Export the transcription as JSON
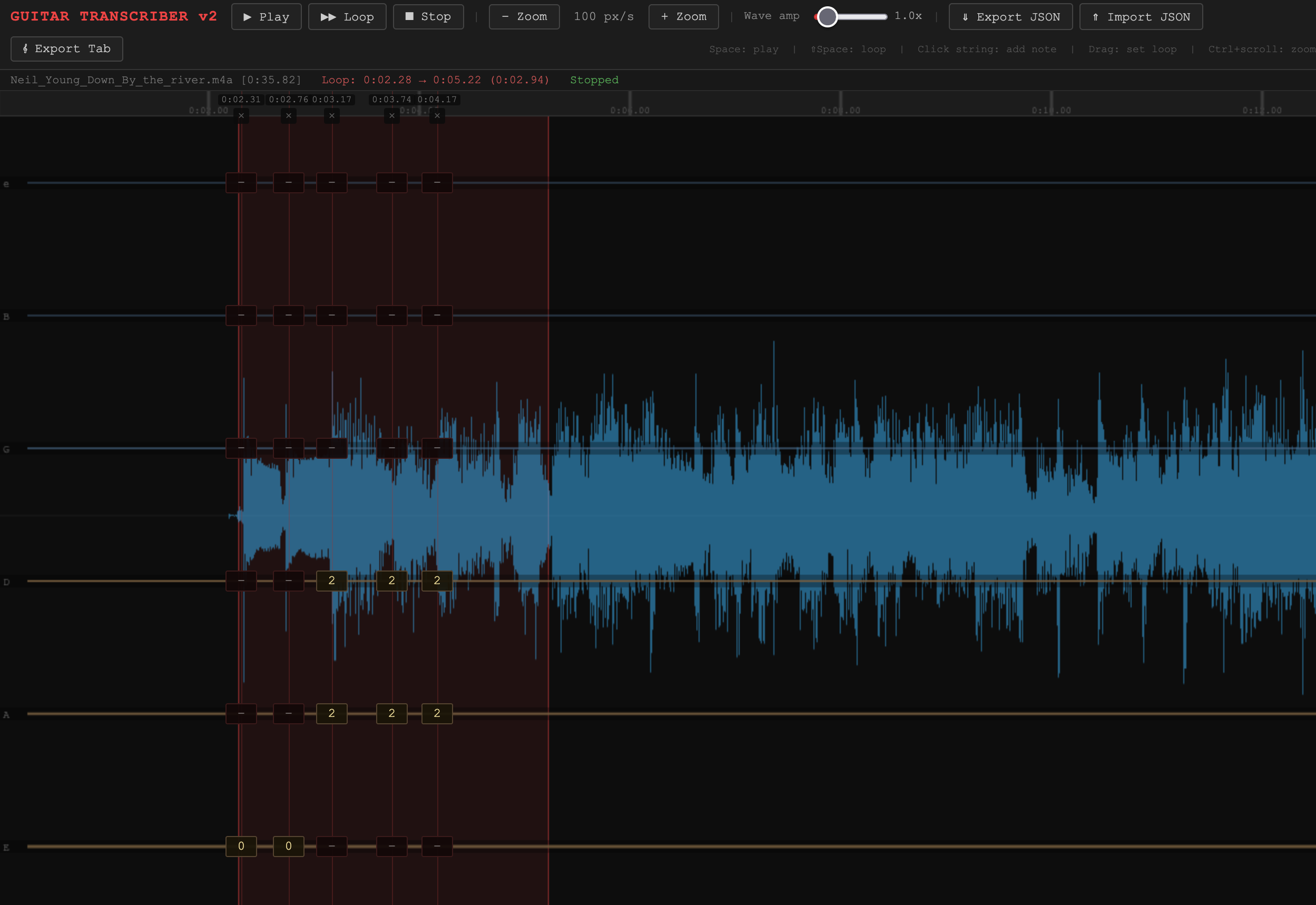Image resolution: width=1316 pixels, height=905 pixels. point(1010,17)
